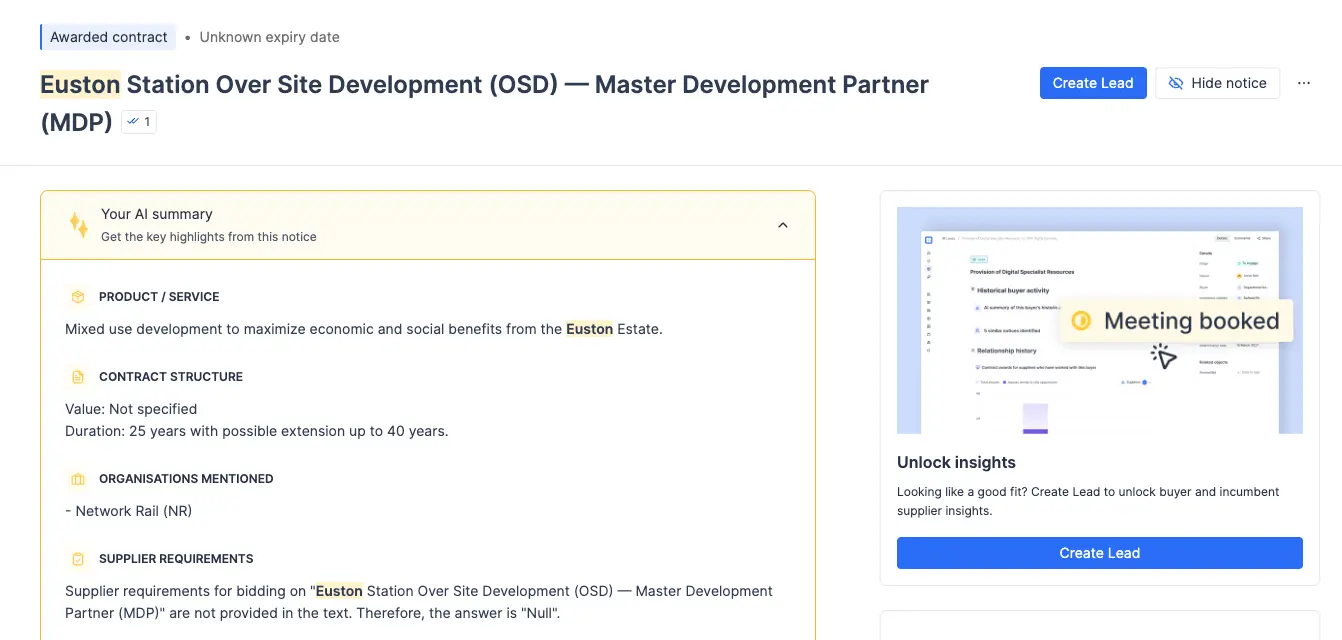This screenshot has height=640, width=1342.
Task: Click the Euston Station notice title
Action: pos(484,103)
